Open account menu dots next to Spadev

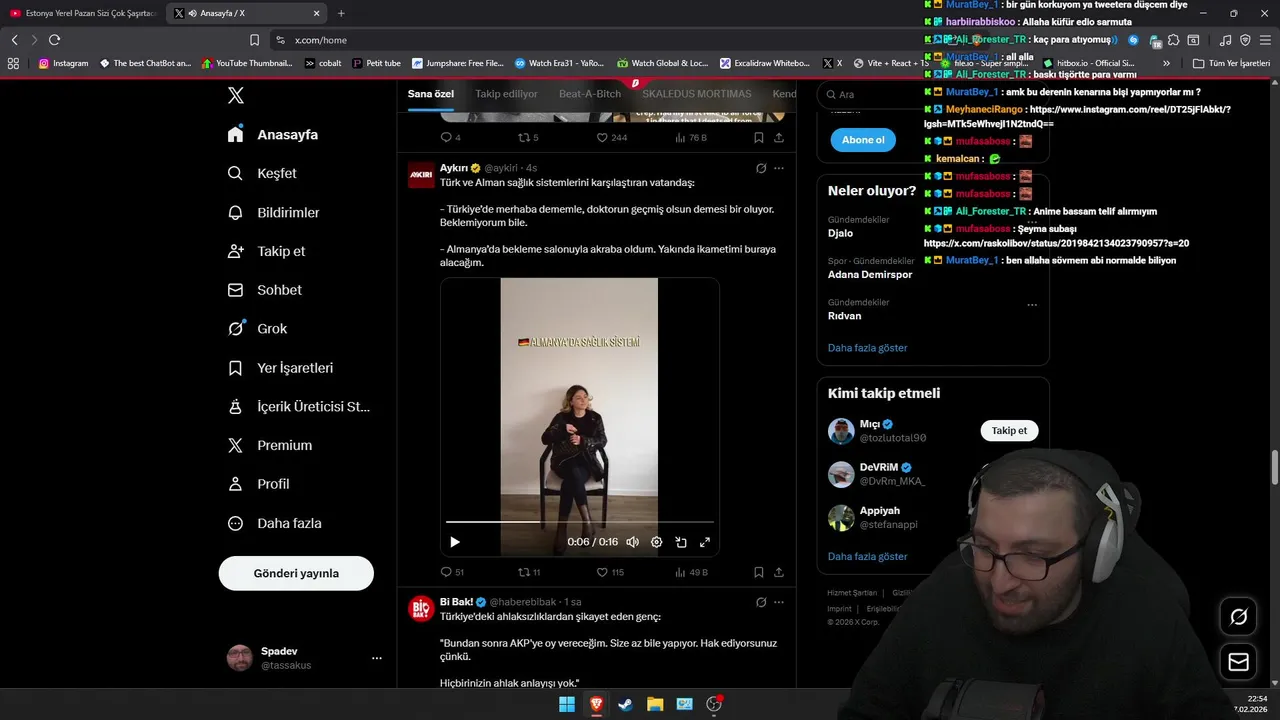pos(377,658)
